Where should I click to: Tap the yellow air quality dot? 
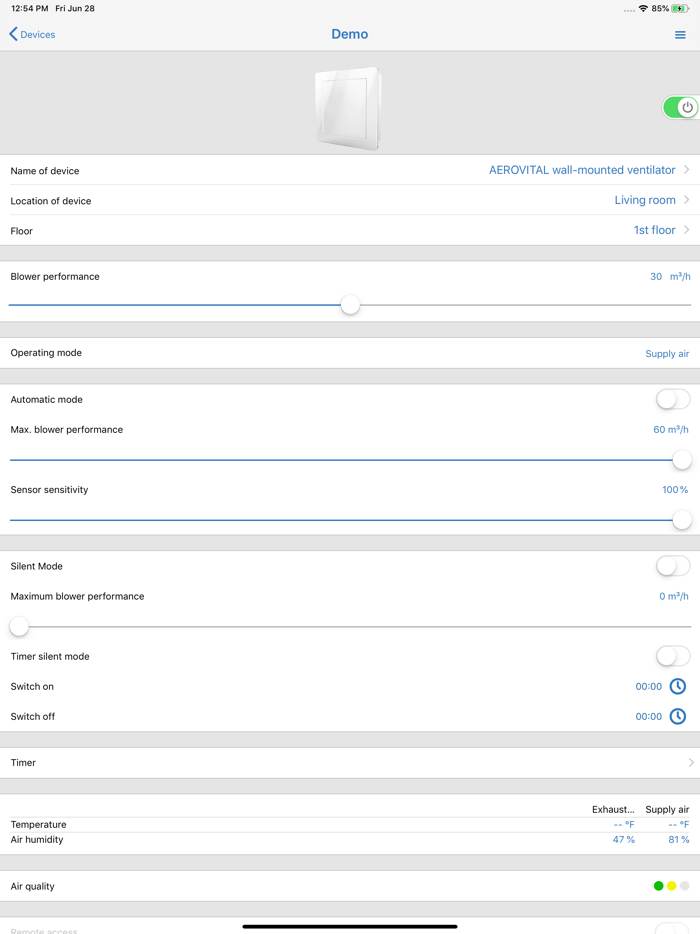point(671,886)
